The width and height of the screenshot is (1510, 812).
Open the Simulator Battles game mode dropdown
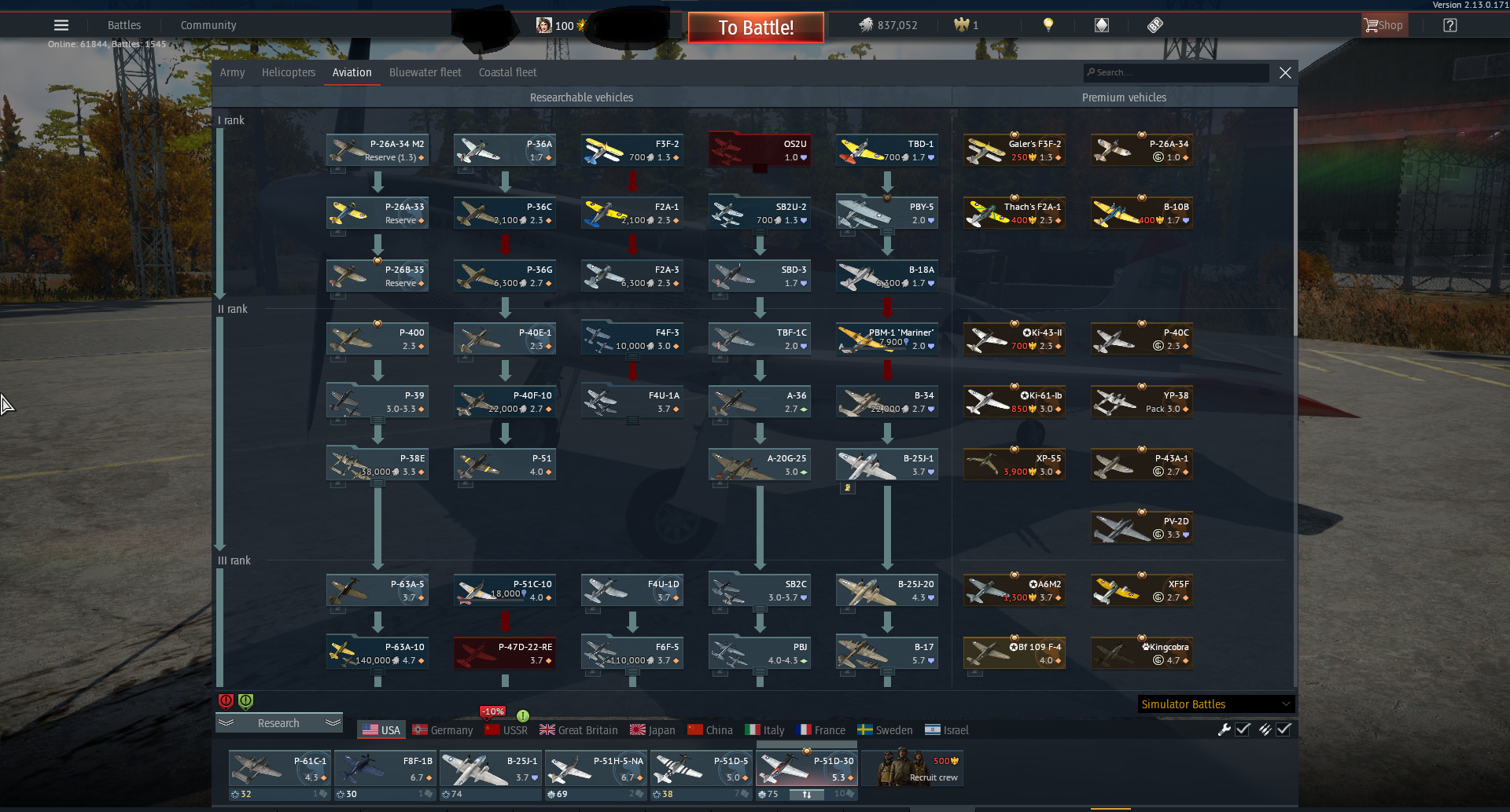click(1216, 704)
